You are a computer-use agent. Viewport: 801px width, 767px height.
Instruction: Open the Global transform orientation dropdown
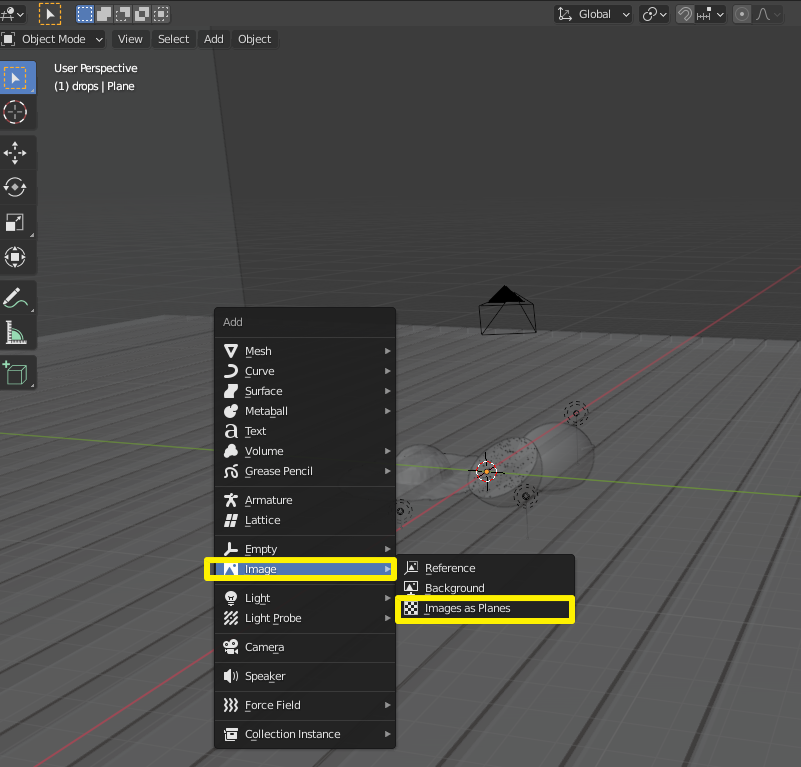click(x=594, y=14)
